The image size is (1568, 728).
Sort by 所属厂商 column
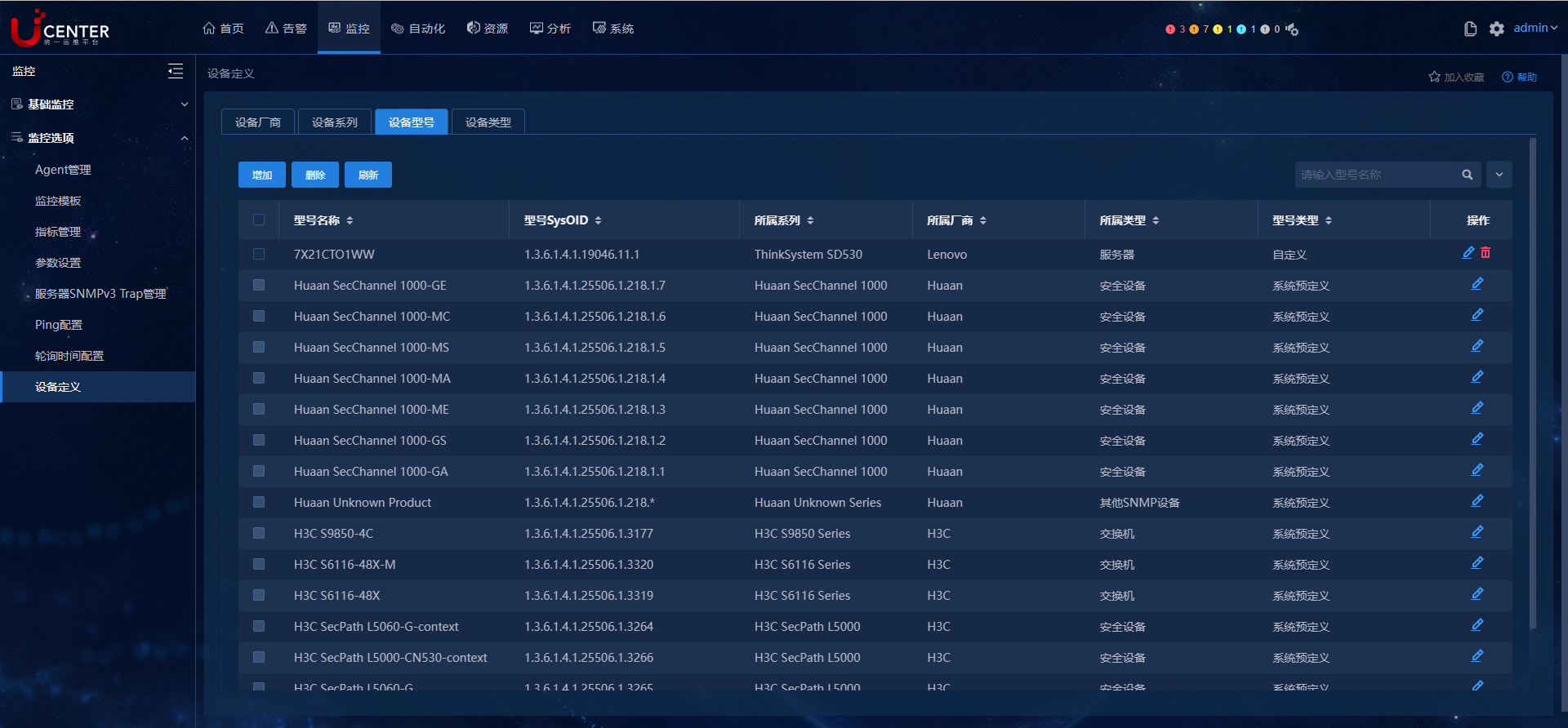pyautogui.click(x=983, y=220)
